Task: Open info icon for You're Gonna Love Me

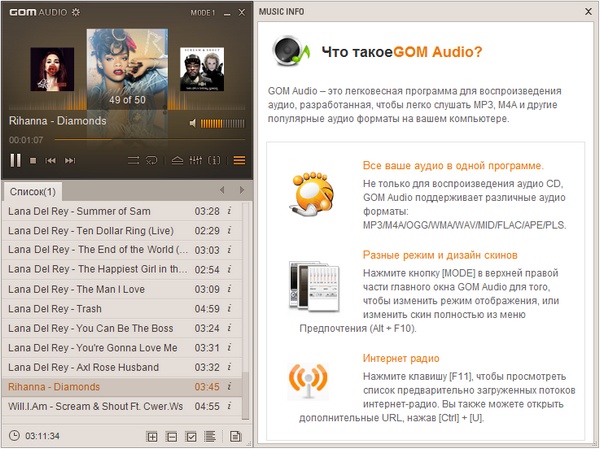Action: point(230,347)
